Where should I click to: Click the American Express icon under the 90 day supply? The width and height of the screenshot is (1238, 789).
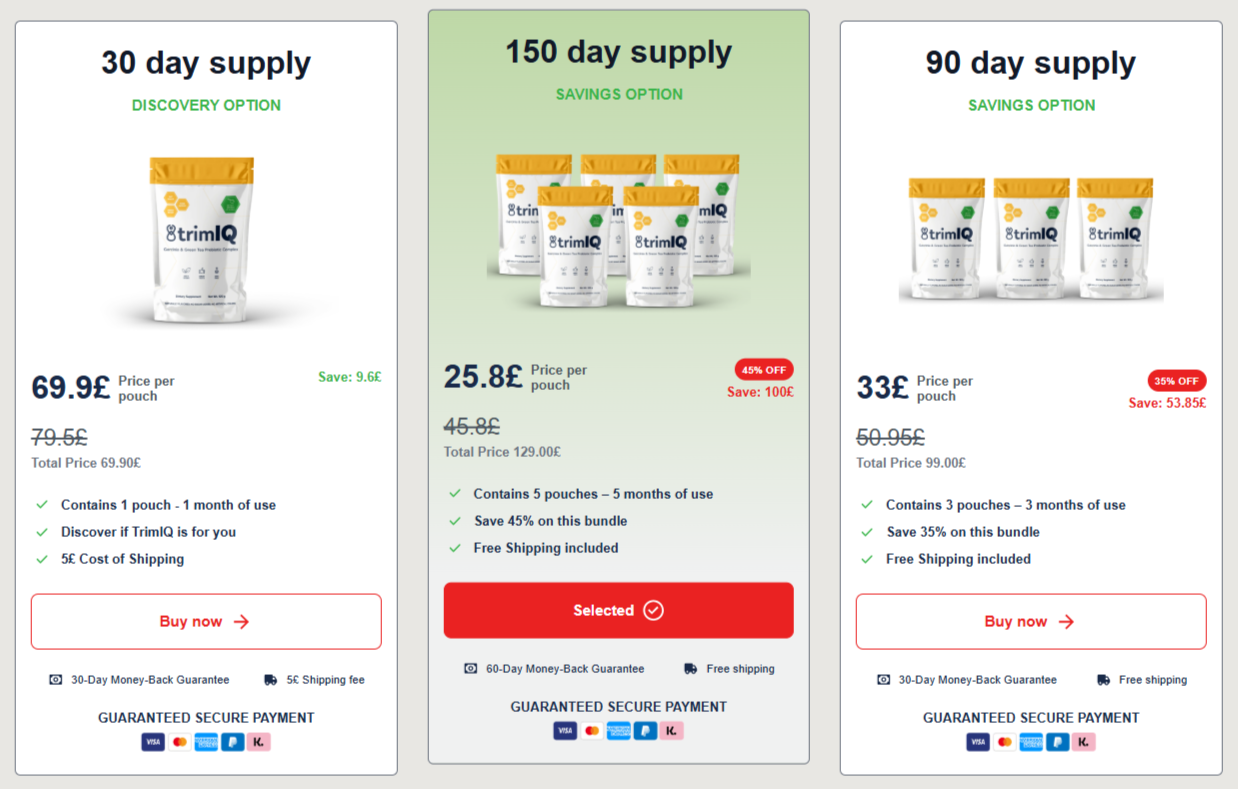1031,742
